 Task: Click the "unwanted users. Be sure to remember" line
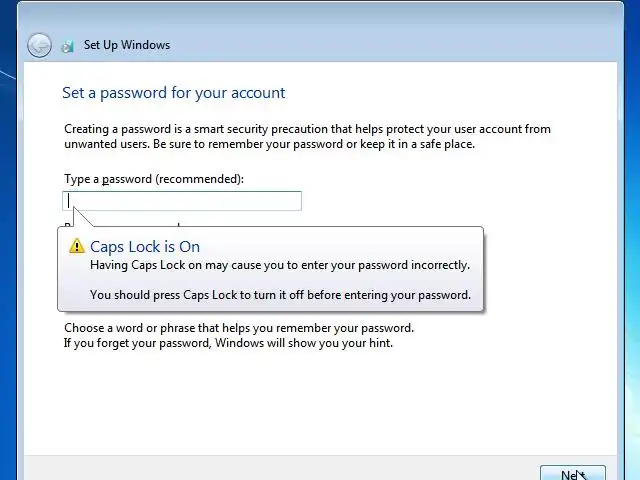tap(269, 144)
